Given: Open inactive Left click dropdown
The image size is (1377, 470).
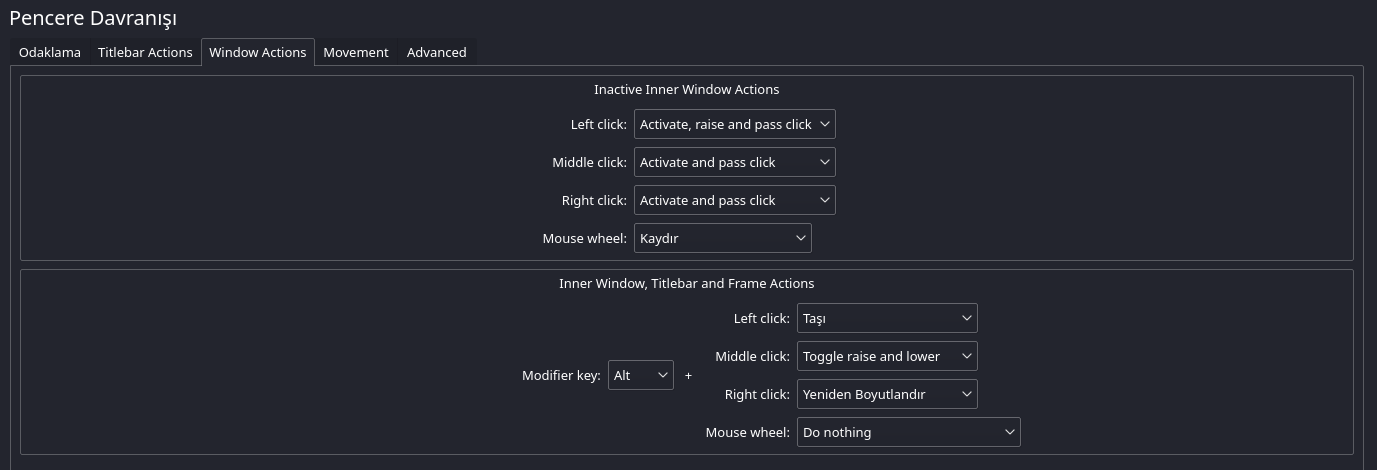Looking at the screenshot, I should tap(734, 124).
